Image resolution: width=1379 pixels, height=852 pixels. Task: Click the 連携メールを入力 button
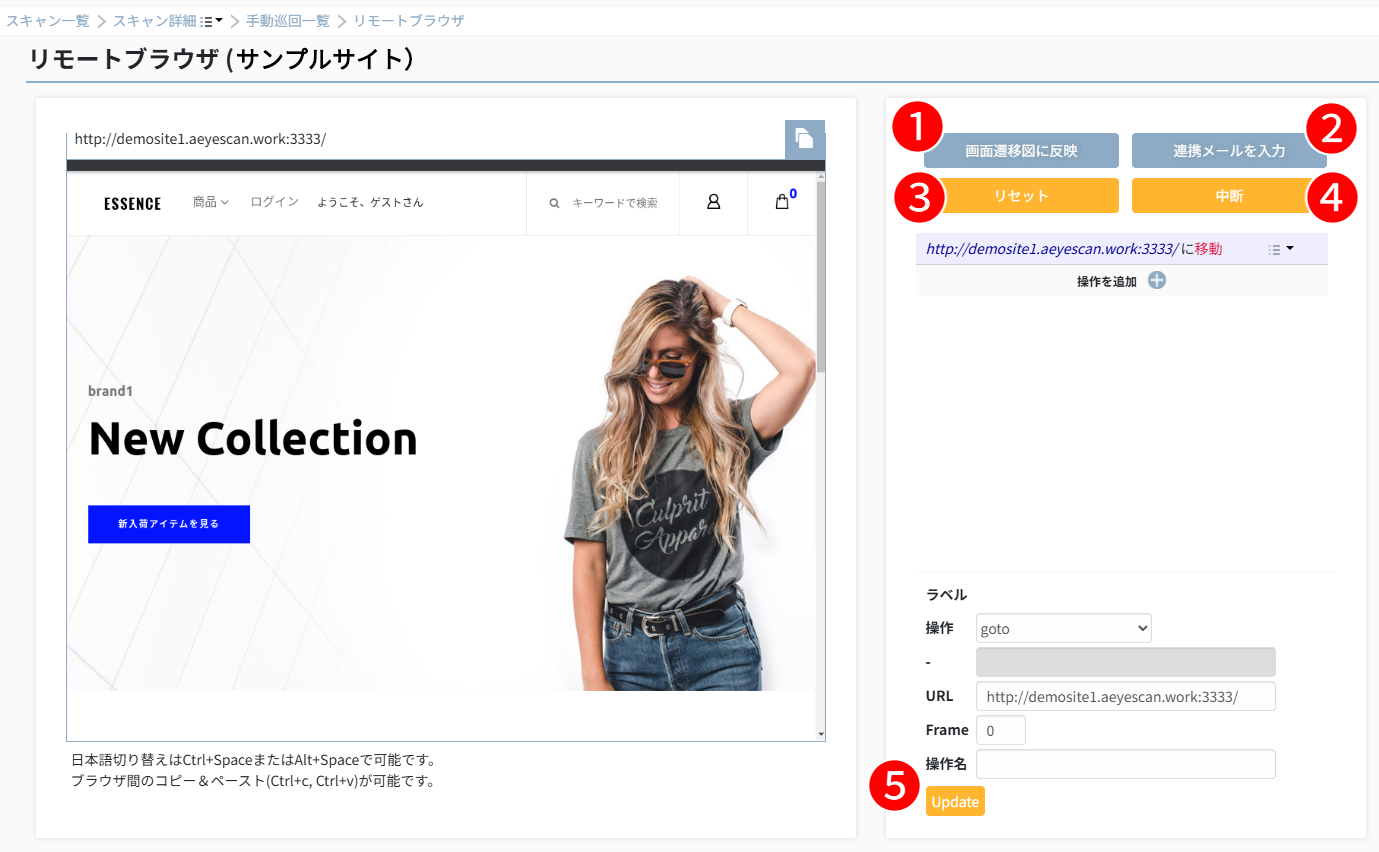tap(1228, 151)
